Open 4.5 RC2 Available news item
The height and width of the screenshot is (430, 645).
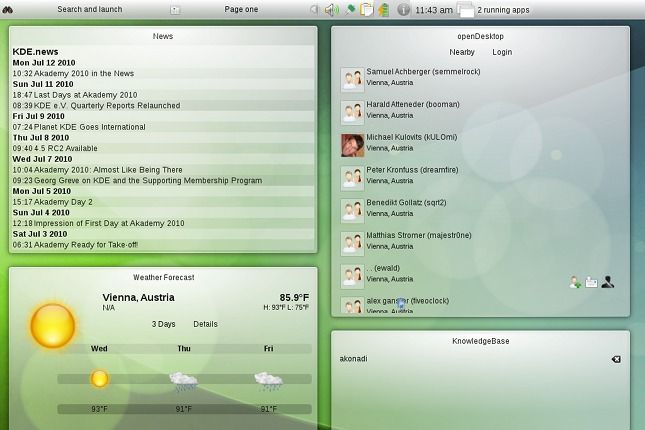(x=65, y=148)
